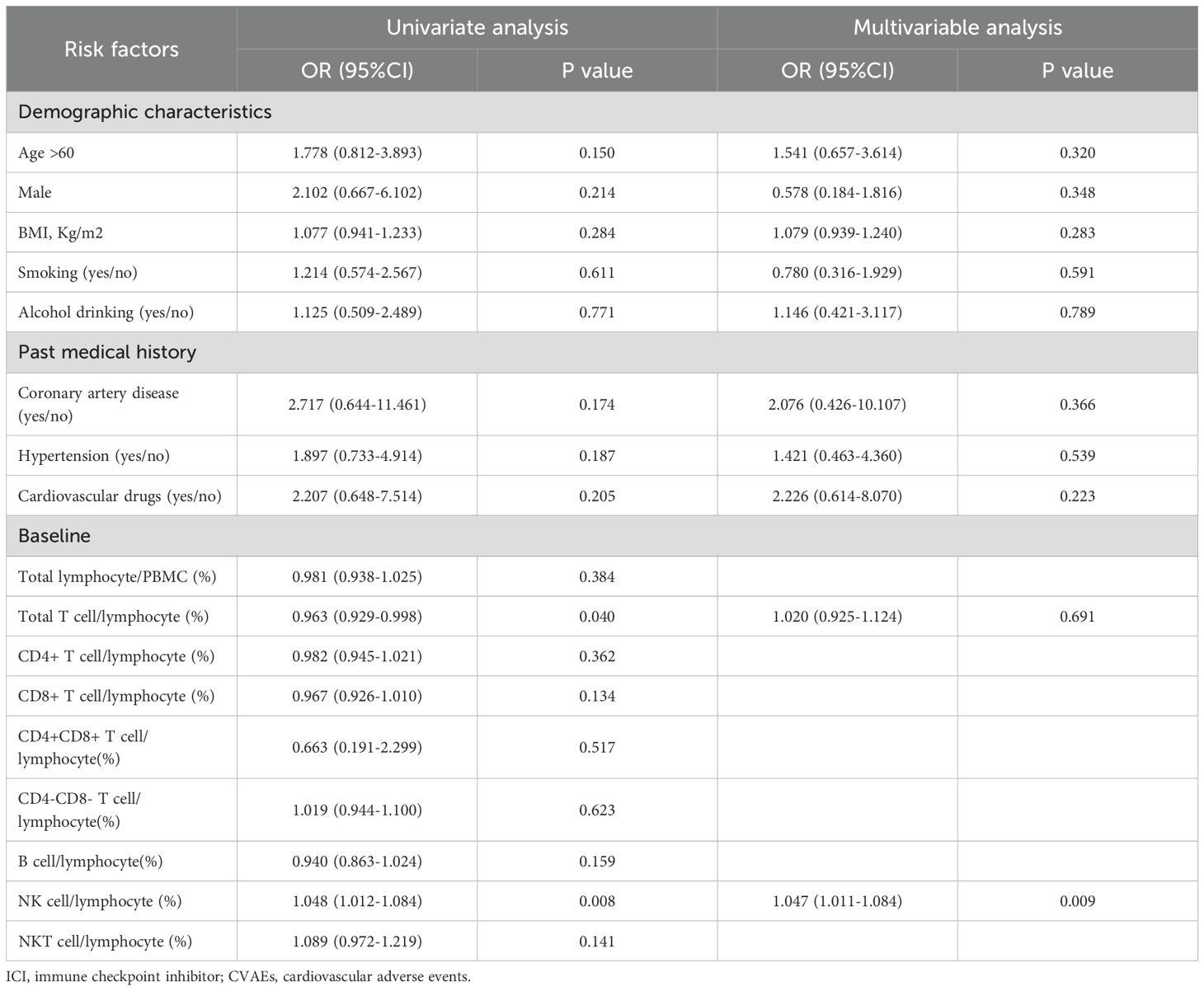Select 'CD8+ T cell/lymphocyte (%)' label
Viewport: 1204px width, 991px height.
click(x=116, y=696)
